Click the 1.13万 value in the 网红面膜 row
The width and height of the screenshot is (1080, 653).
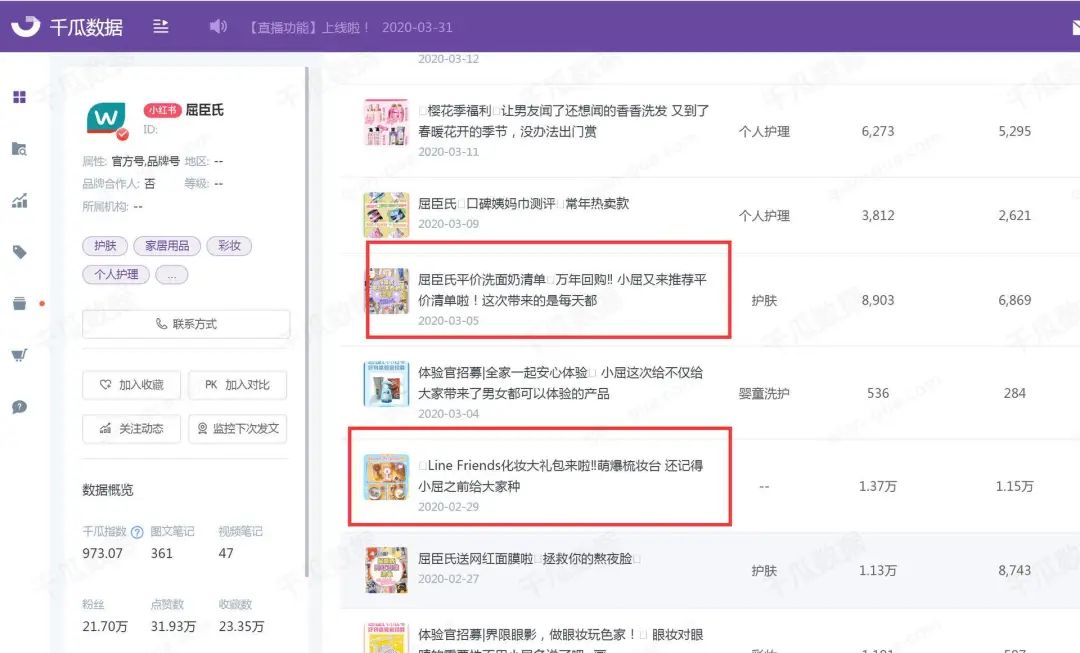point(878,570)
